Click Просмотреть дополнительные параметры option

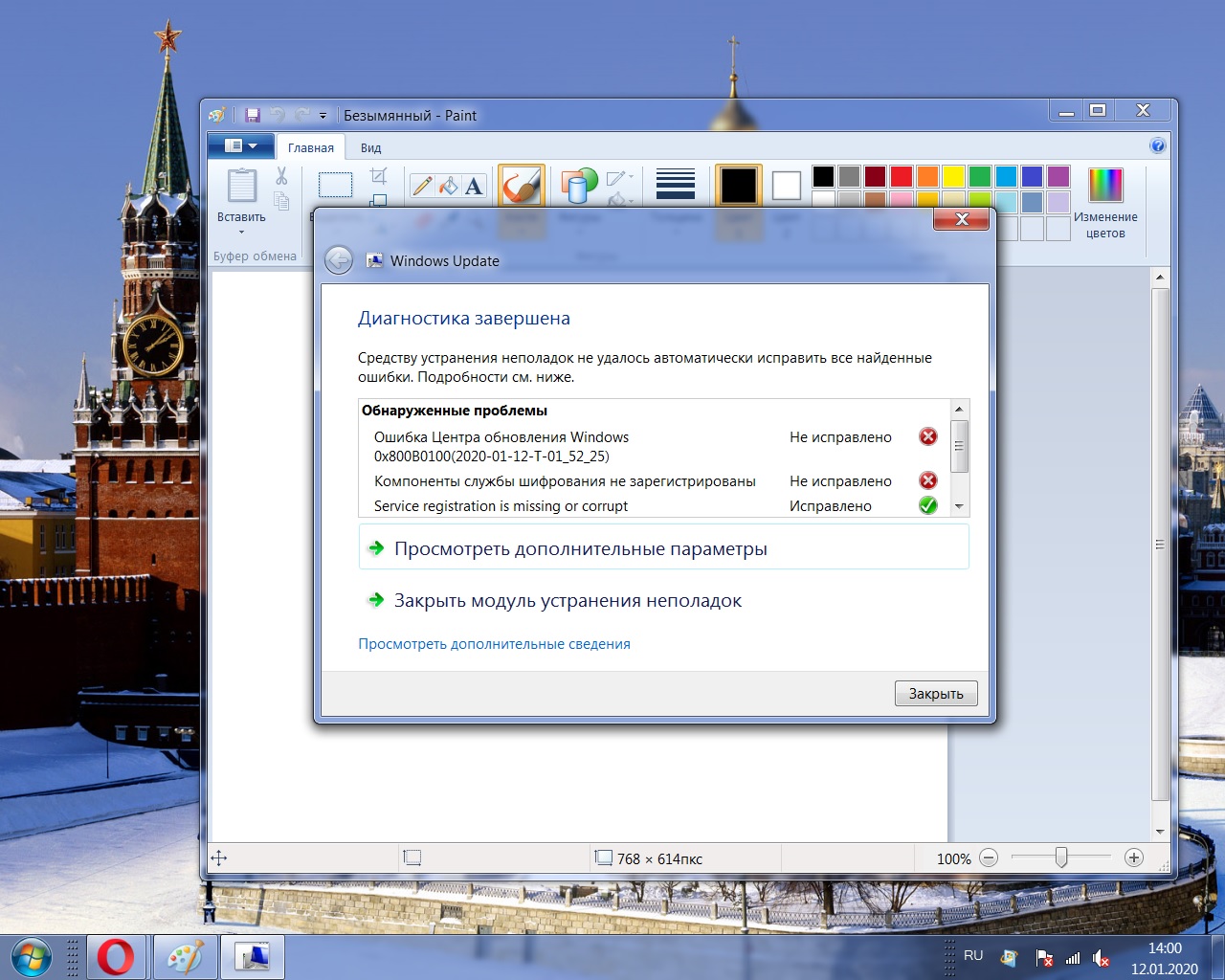(x=663, y=548)
